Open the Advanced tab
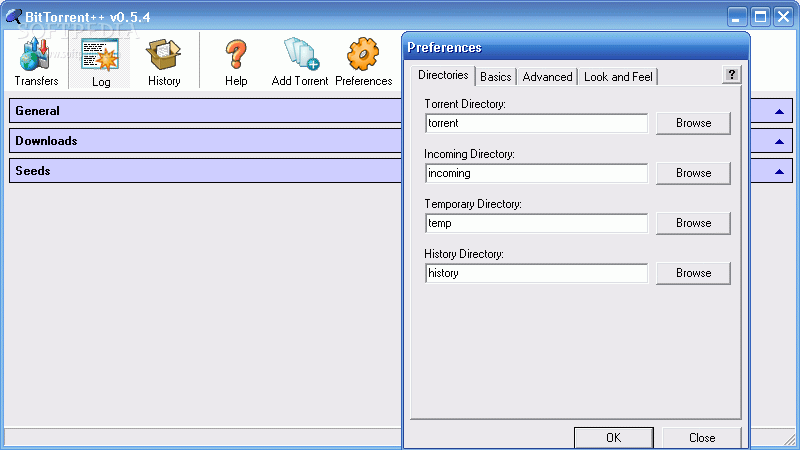Image resolution: width=800 pixels, height=450 pixels. tap(547, 77)
